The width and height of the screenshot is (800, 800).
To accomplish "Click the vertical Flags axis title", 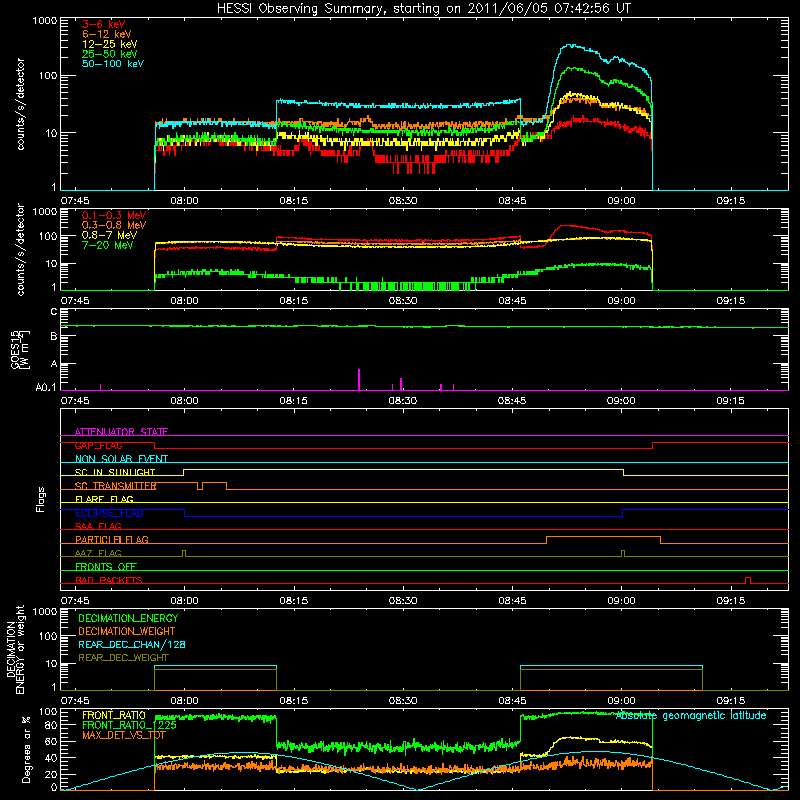I will pos(41,499).
